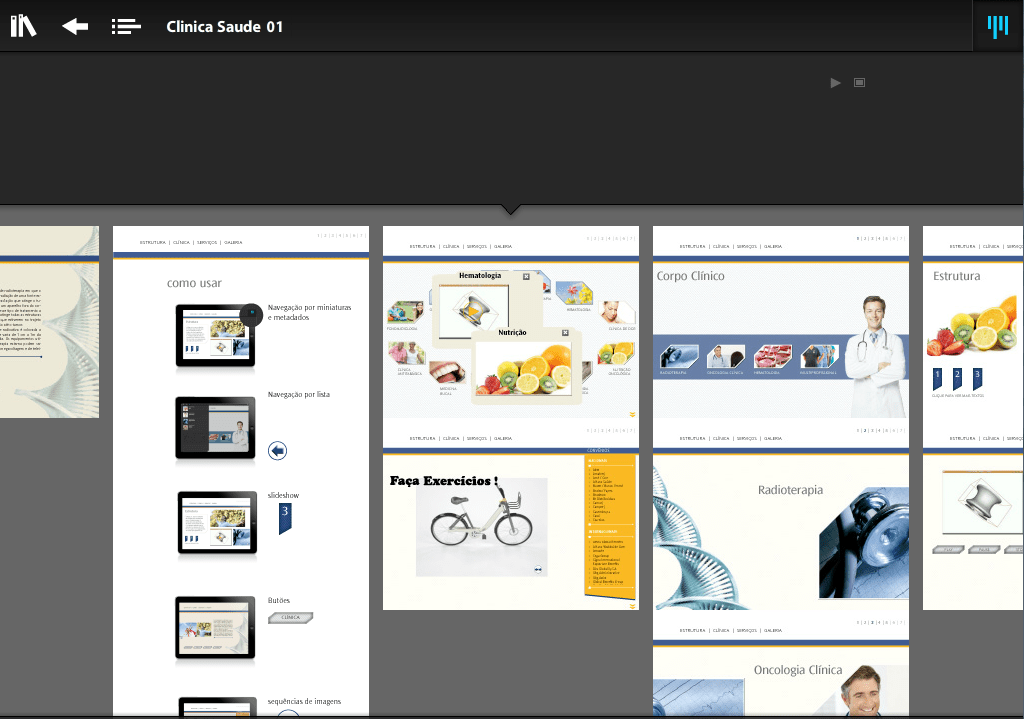Click the fruit image in the Nutrição popup

tap(523, 369)
